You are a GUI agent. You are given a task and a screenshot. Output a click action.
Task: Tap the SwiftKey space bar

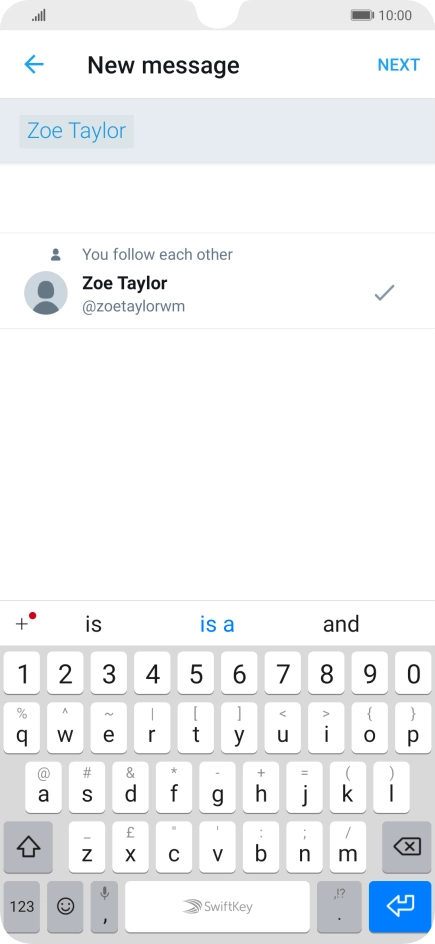(x=217, y=906)
